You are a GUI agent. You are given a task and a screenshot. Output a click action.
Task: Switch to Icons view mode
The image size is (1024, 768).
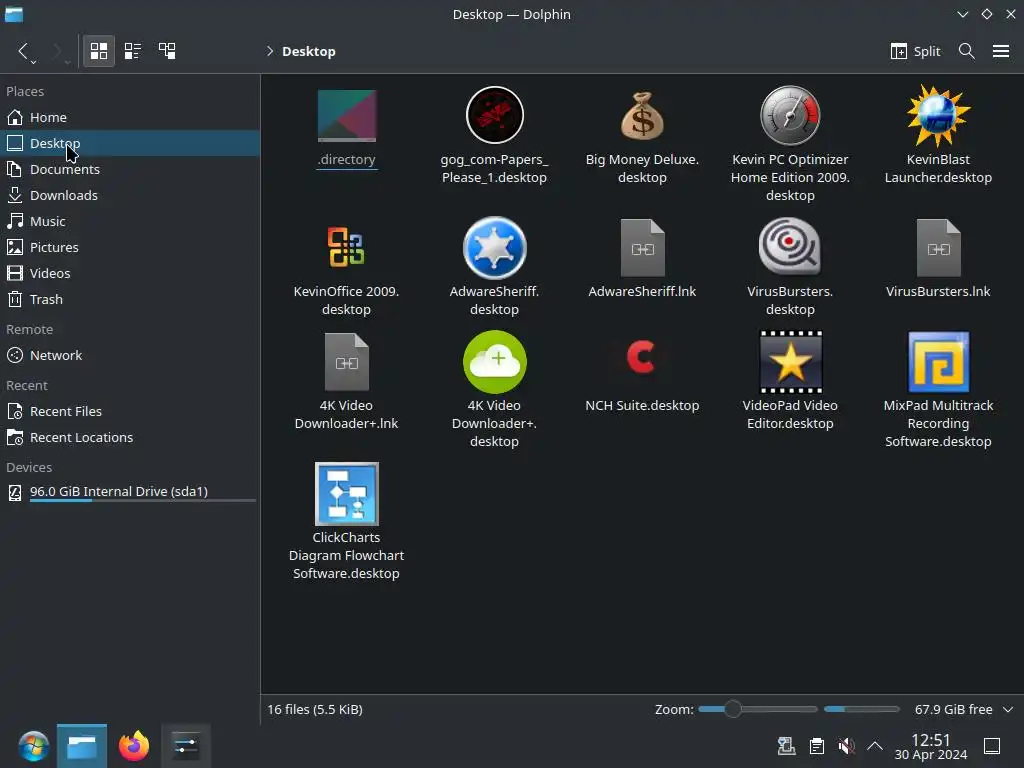(99, 51)
